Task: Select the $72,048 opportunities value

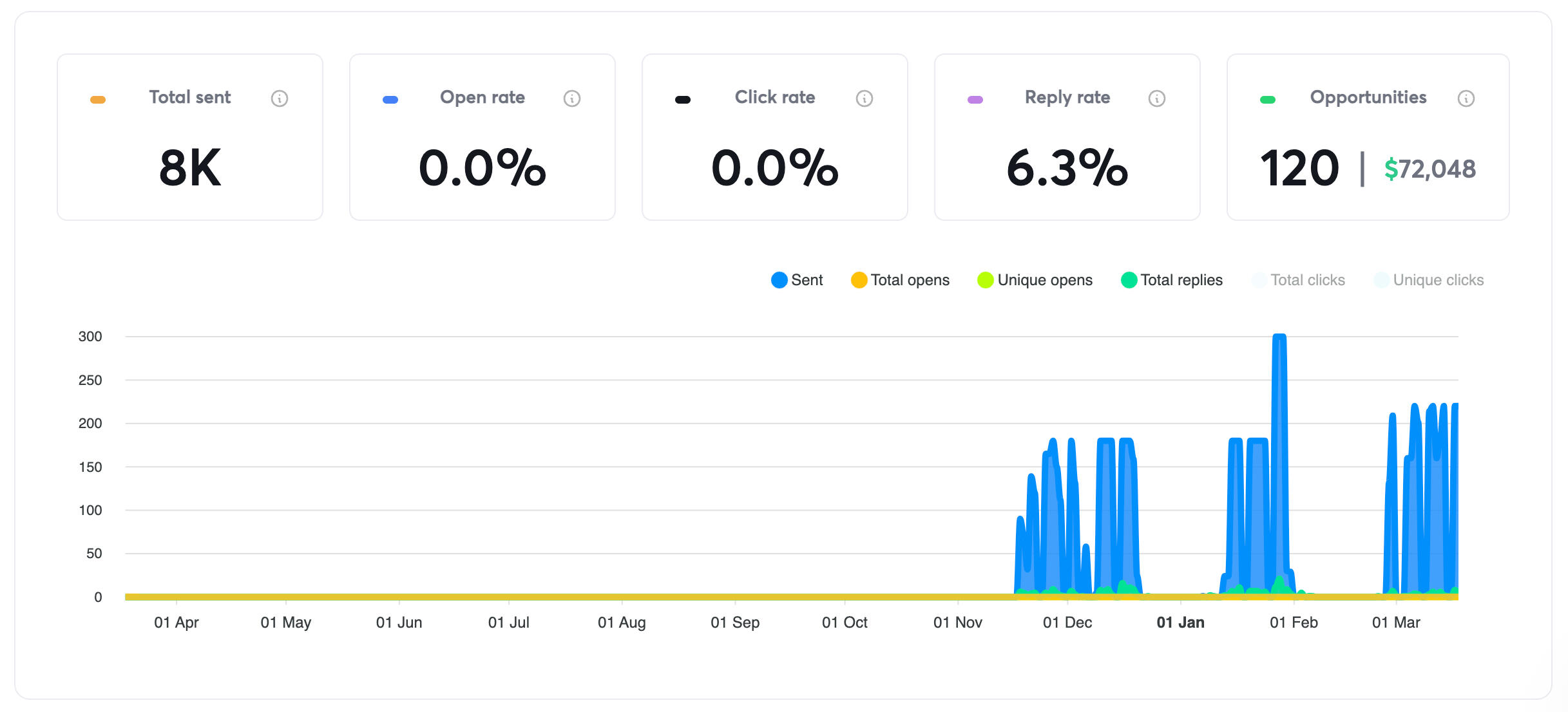Action: 1429,169
